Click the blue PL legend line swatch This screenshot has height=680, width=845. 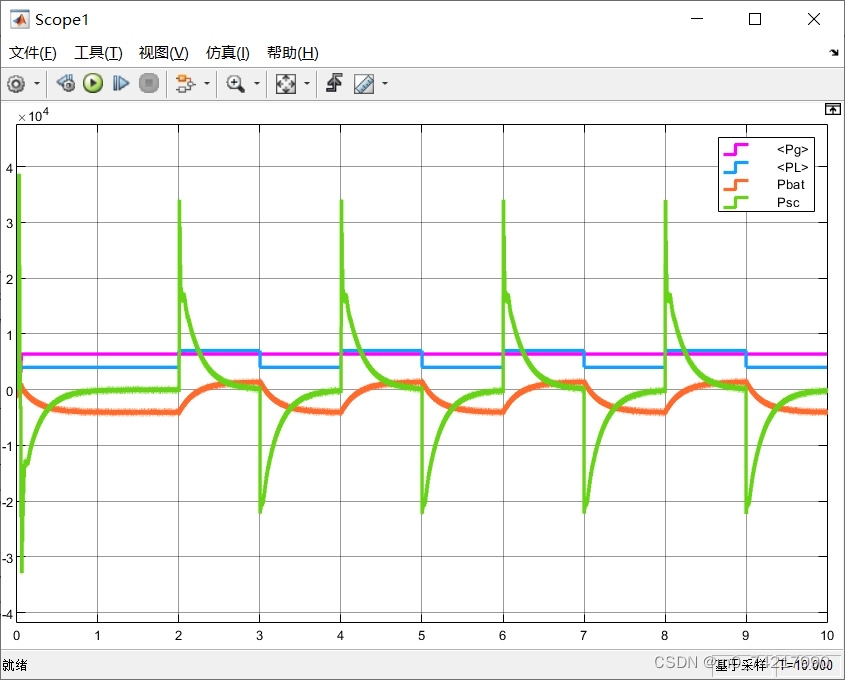pyautogui.click(x=736, y=167)
